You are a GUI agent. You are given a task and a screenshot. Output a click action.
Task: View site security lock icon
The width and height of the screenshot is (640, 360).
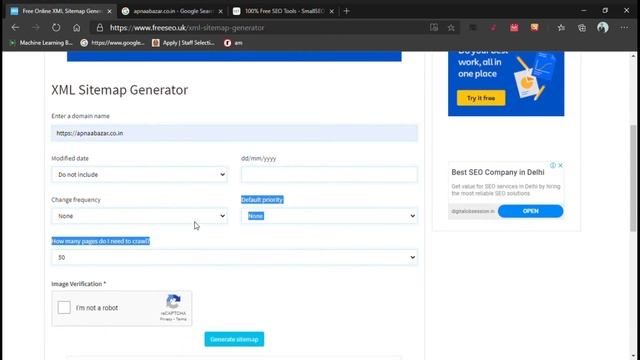pos(100,28)
